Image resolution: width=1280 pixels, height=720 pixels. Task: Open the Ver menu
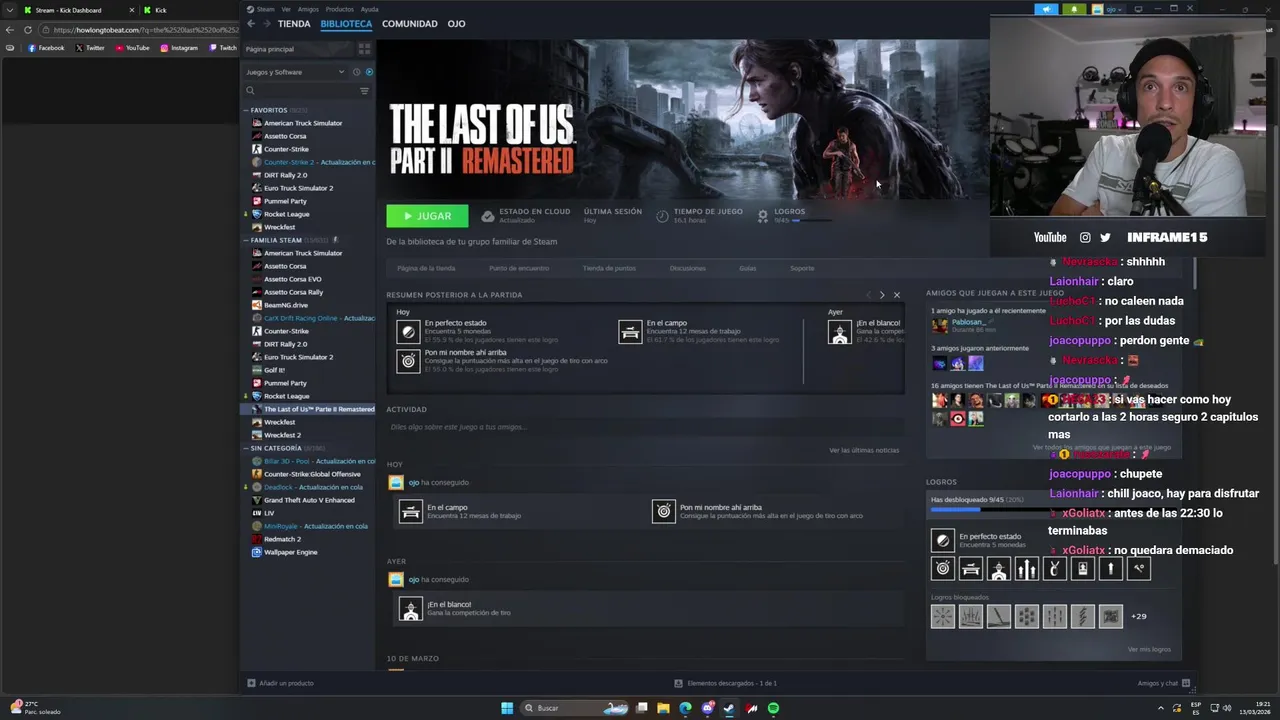pos(286,9)
